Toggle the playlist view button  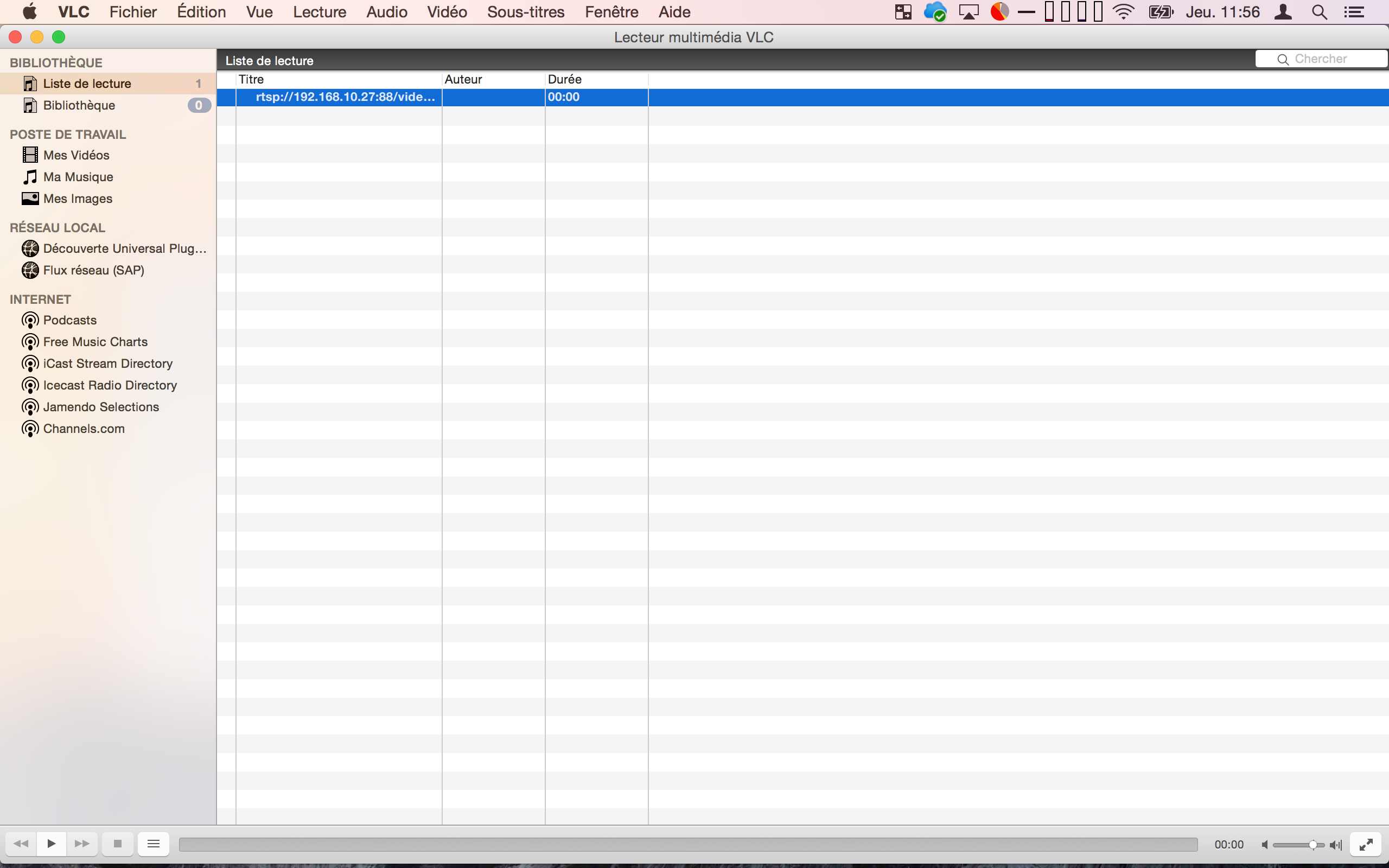[x=153, y=843]
